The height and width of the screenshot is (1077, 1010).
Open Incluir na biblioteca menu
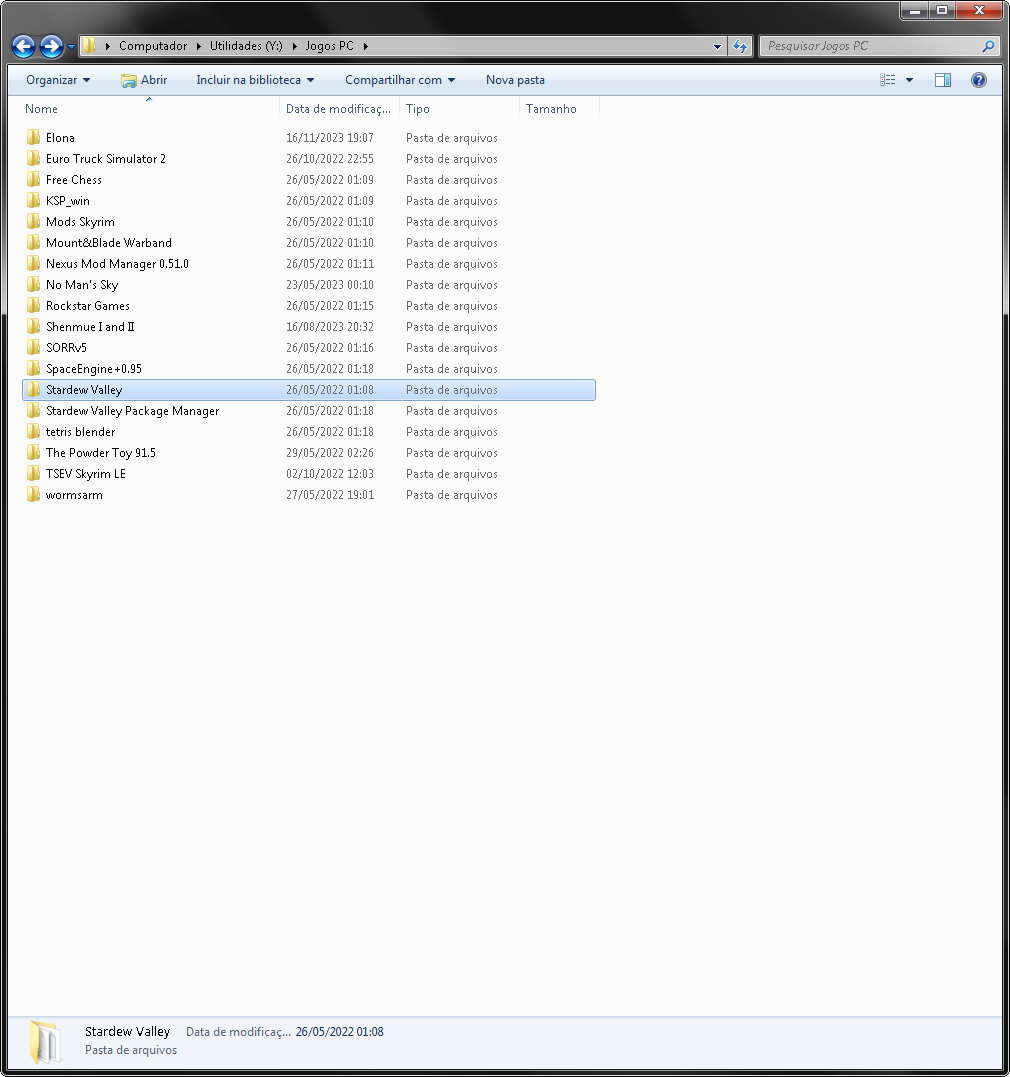point(255,80)
